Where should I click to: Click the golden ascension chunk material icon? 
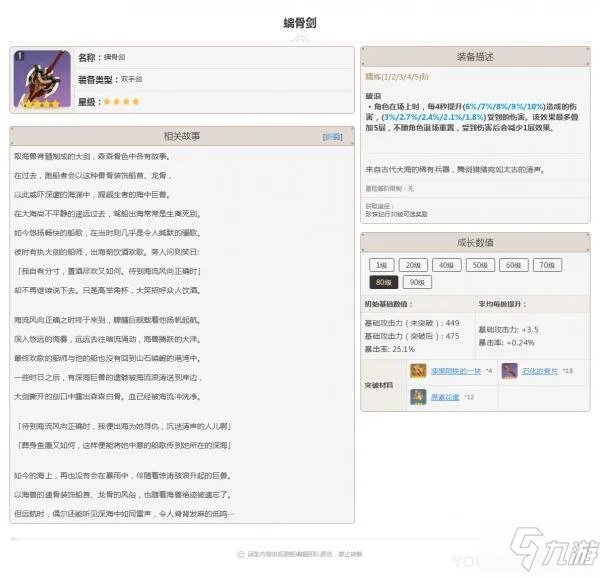point(418,371)
